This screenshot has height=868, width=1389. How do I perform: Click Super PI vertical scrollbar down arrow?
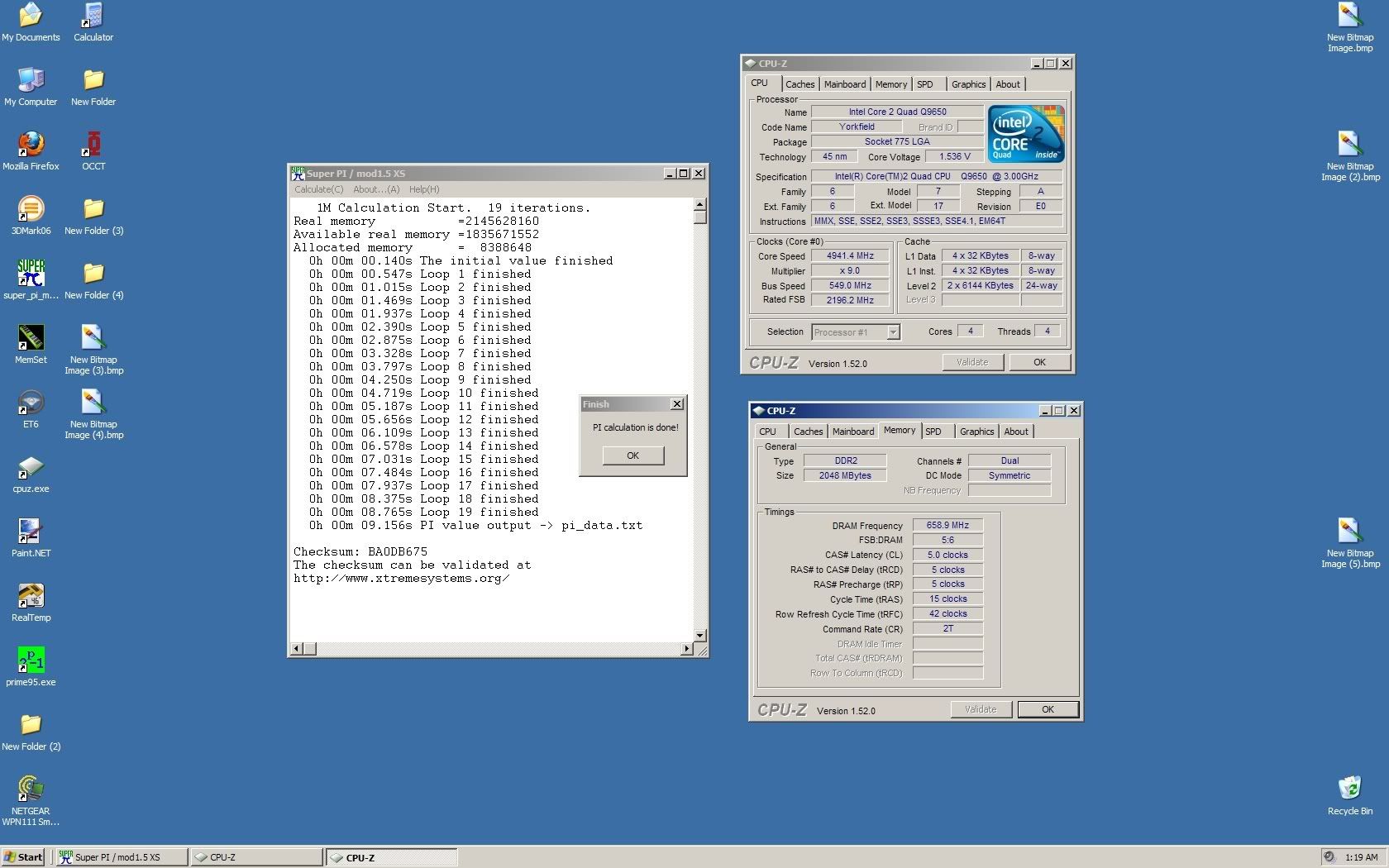click(700, 636)
